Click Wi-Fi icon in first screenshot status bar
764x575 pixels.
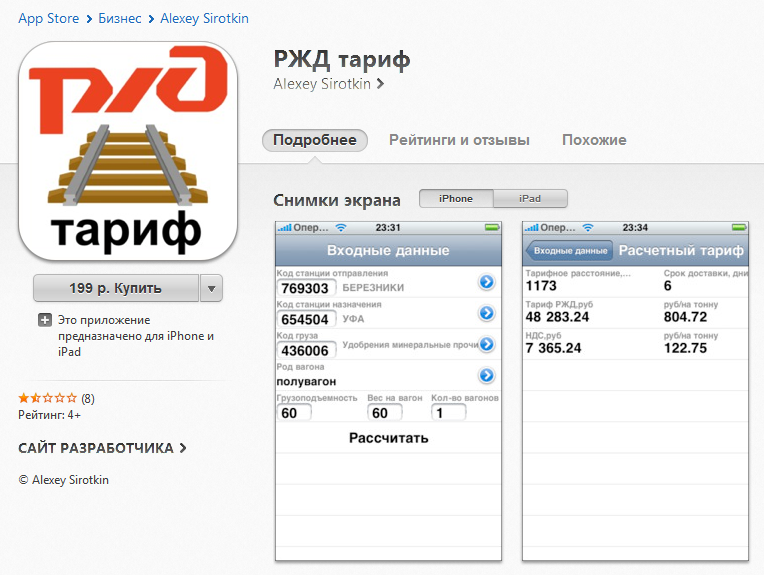[341, 228]
